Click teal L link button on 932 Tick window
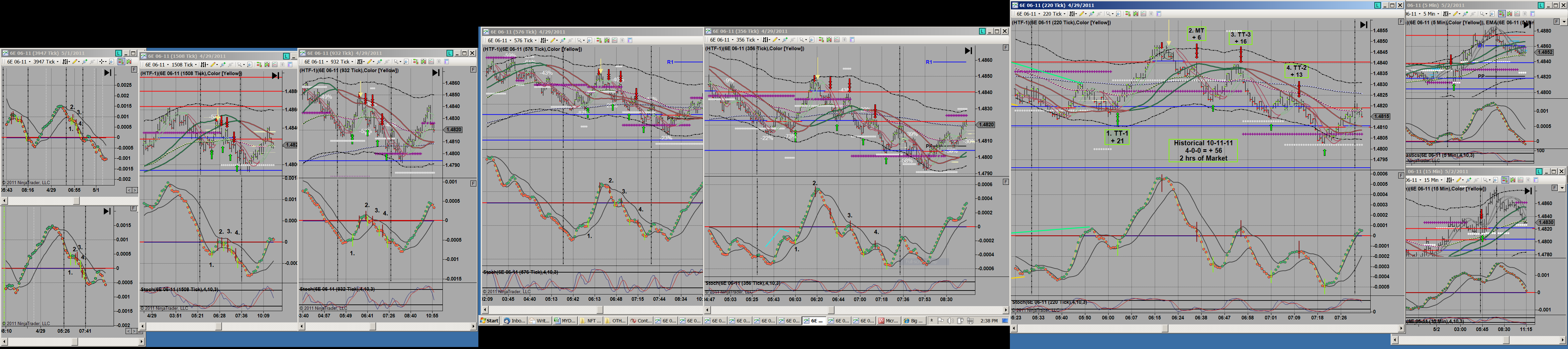The image size is (1568, 349). 449,53
